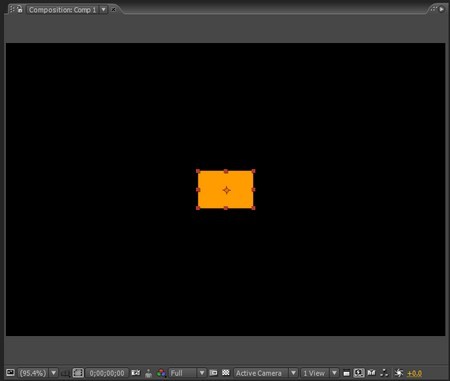Close the Composition: Comp 1 panel tab
Viewport: 450px width, 381px height.
(x=113, y=10)
